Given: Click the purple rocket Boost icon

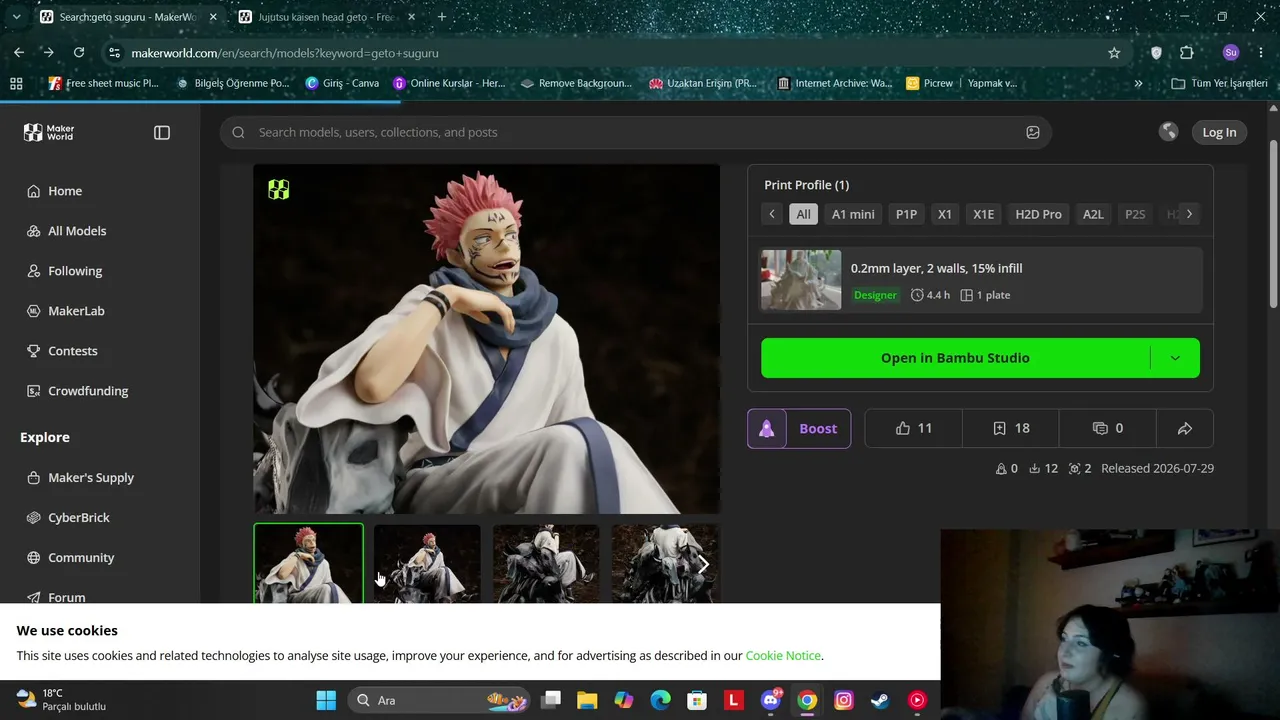Looking at the screenshot, I should (767, 428).
